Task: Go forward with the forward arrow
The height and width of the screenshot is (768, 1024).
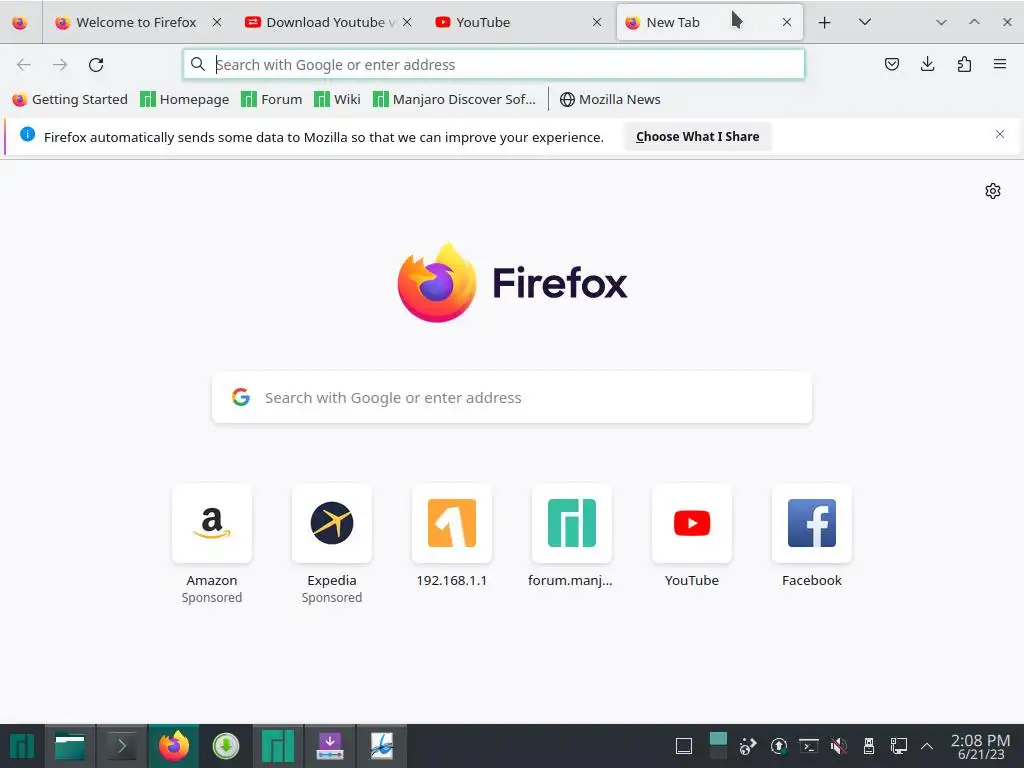Action: (60, 65)
